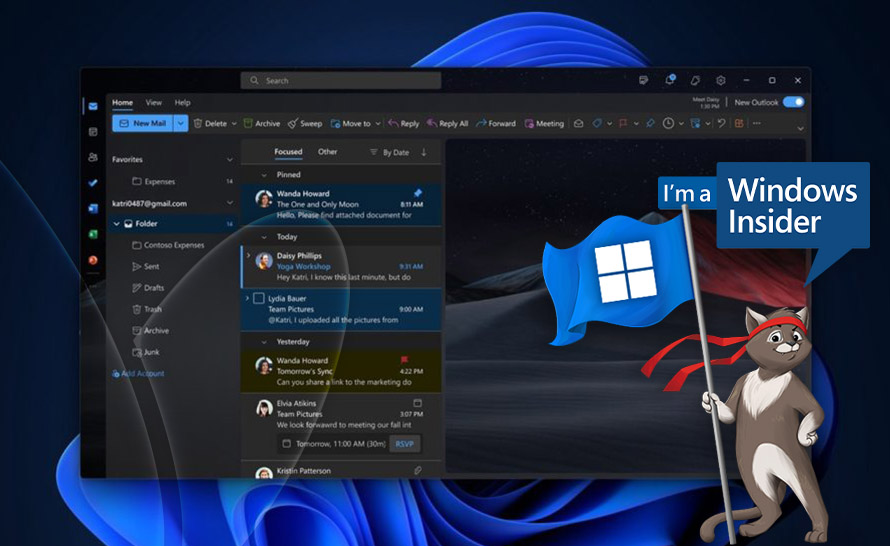Open the Drafts folder
890x546 pixels.
148,288
